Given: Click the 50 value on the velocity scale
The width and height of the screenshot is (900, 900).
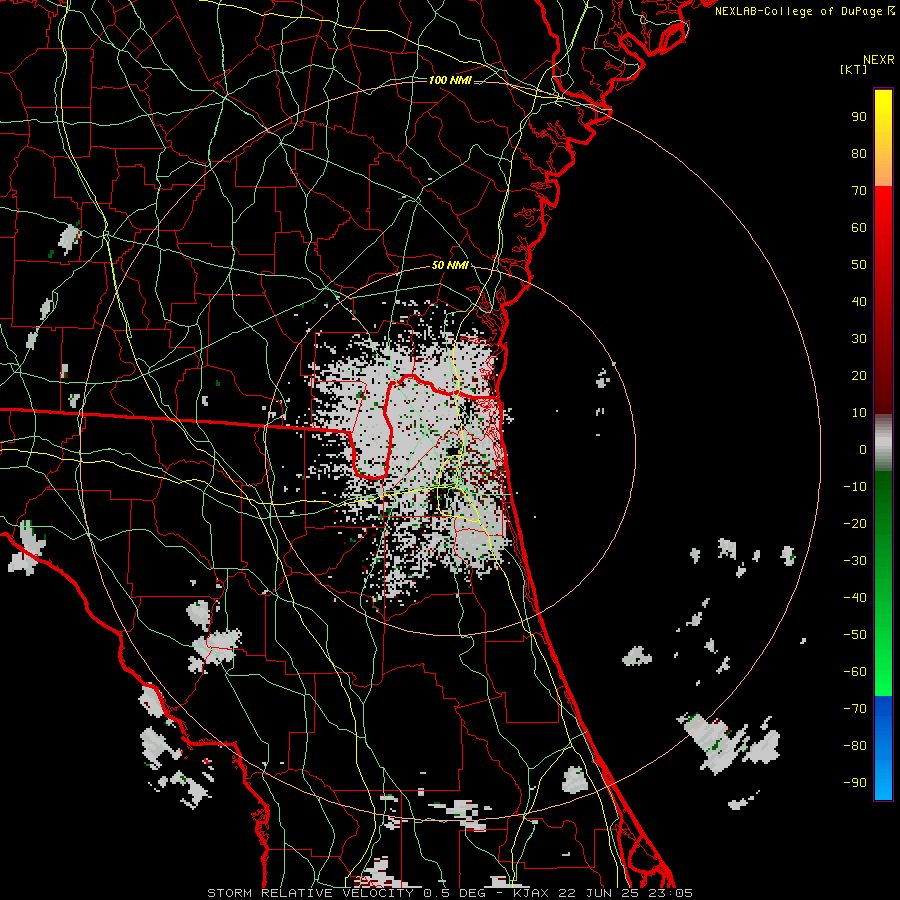Looking at the screenshot, I should 859,265.
